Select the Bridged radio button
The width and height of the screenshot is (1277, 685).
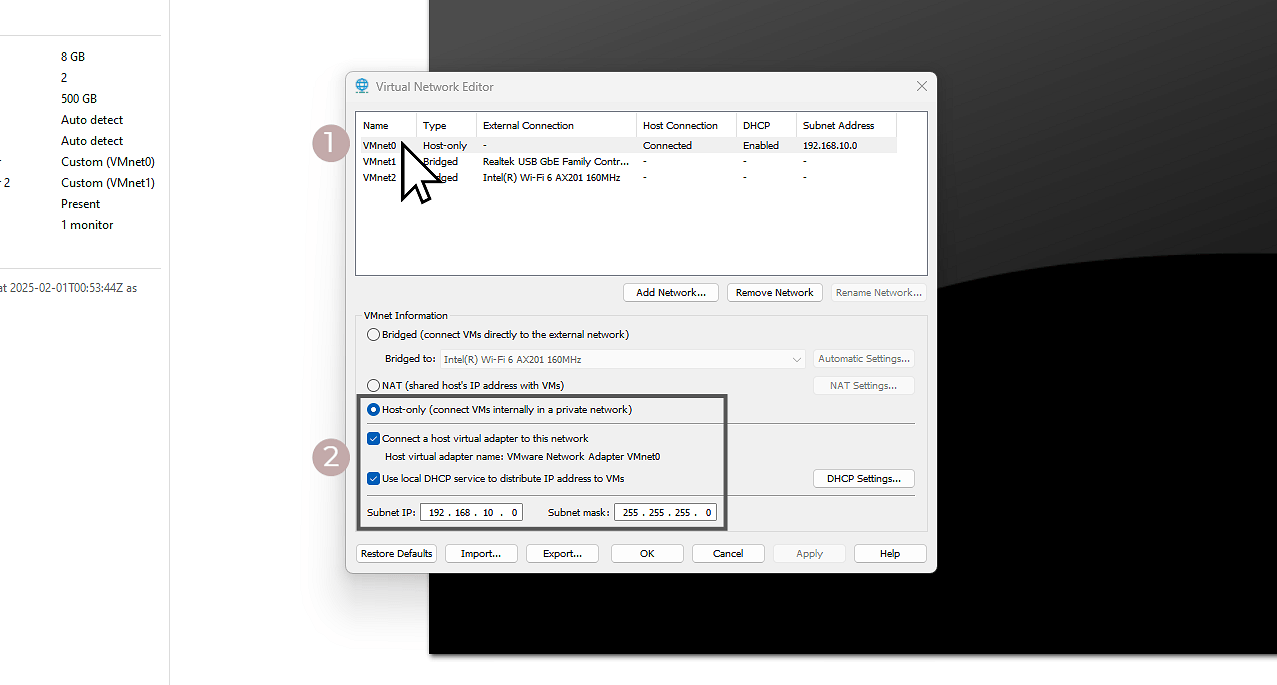[x=374, y=335]
